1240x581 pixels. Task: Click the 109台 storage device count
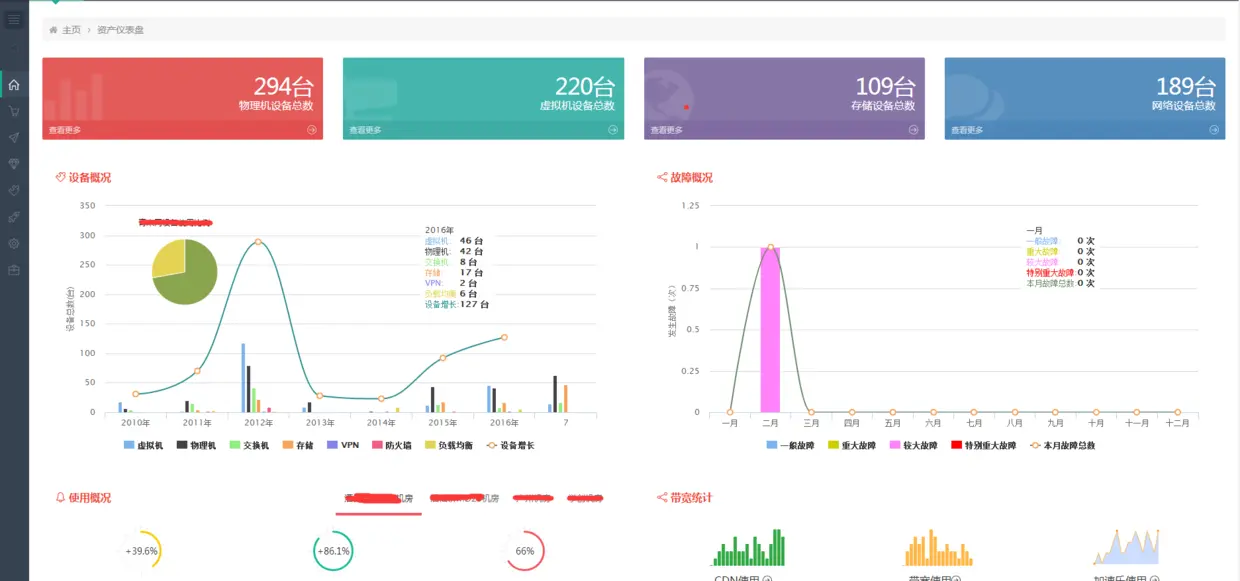pos(885,87)
